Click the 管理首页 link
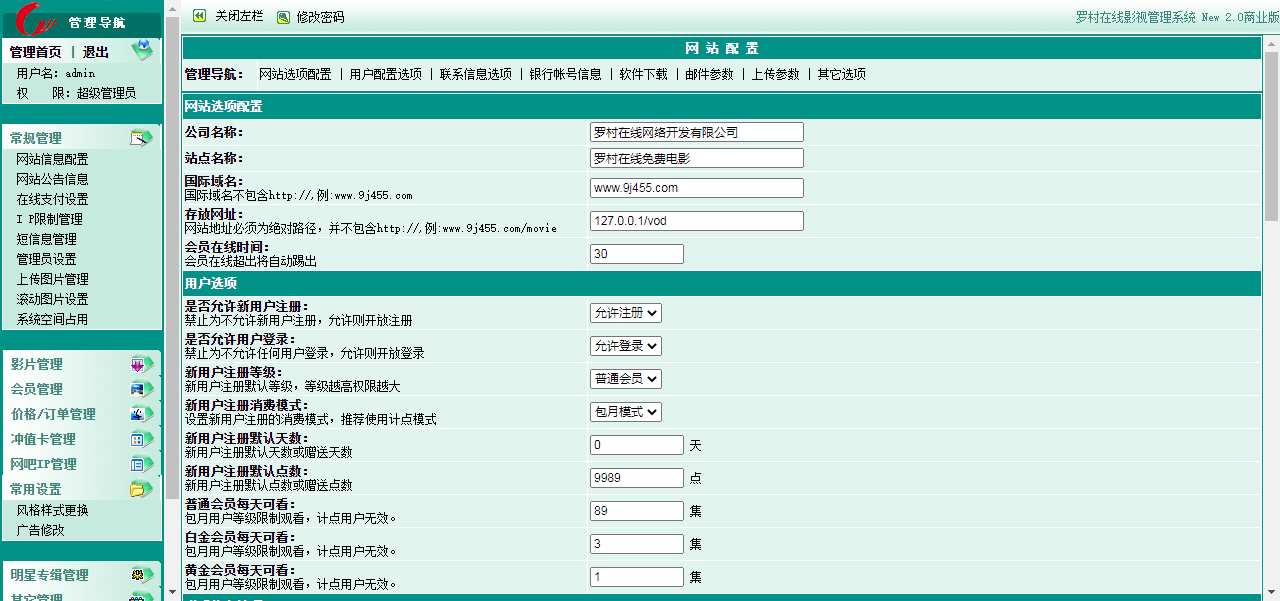The image size is (1280, 601). pyautogui.click(x=35, y=52)
